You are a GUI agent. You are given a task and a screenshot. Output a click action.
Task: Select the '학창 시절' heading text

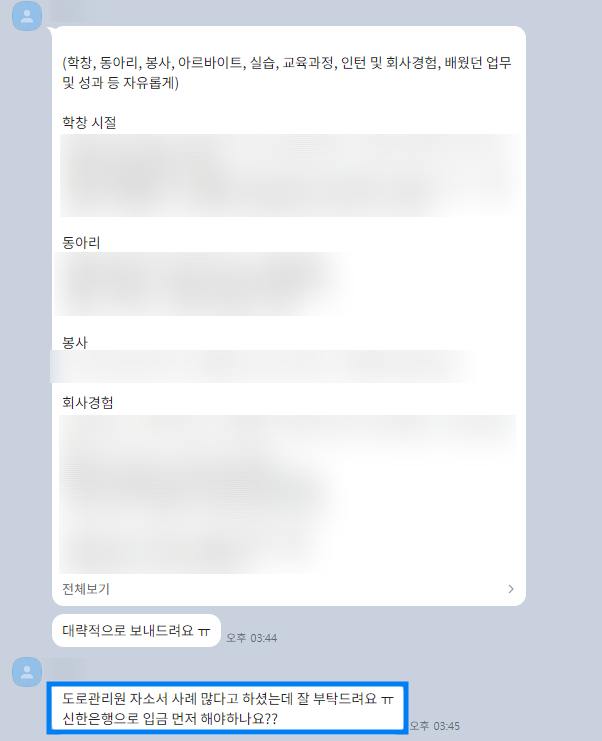tap(89, 123)
